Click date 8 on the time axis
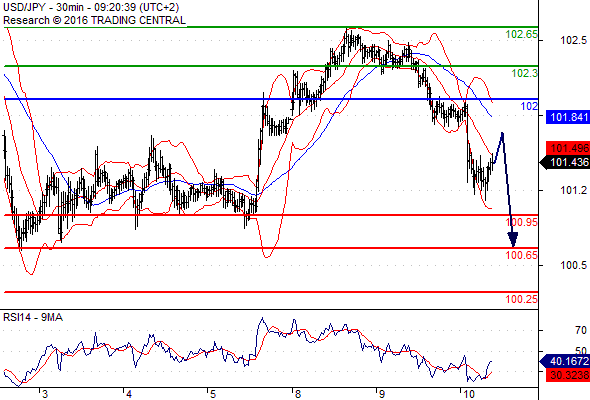Image resolution: width=590 pixels, height=400 pixels. pyautogui.click(x=298, y=394)
